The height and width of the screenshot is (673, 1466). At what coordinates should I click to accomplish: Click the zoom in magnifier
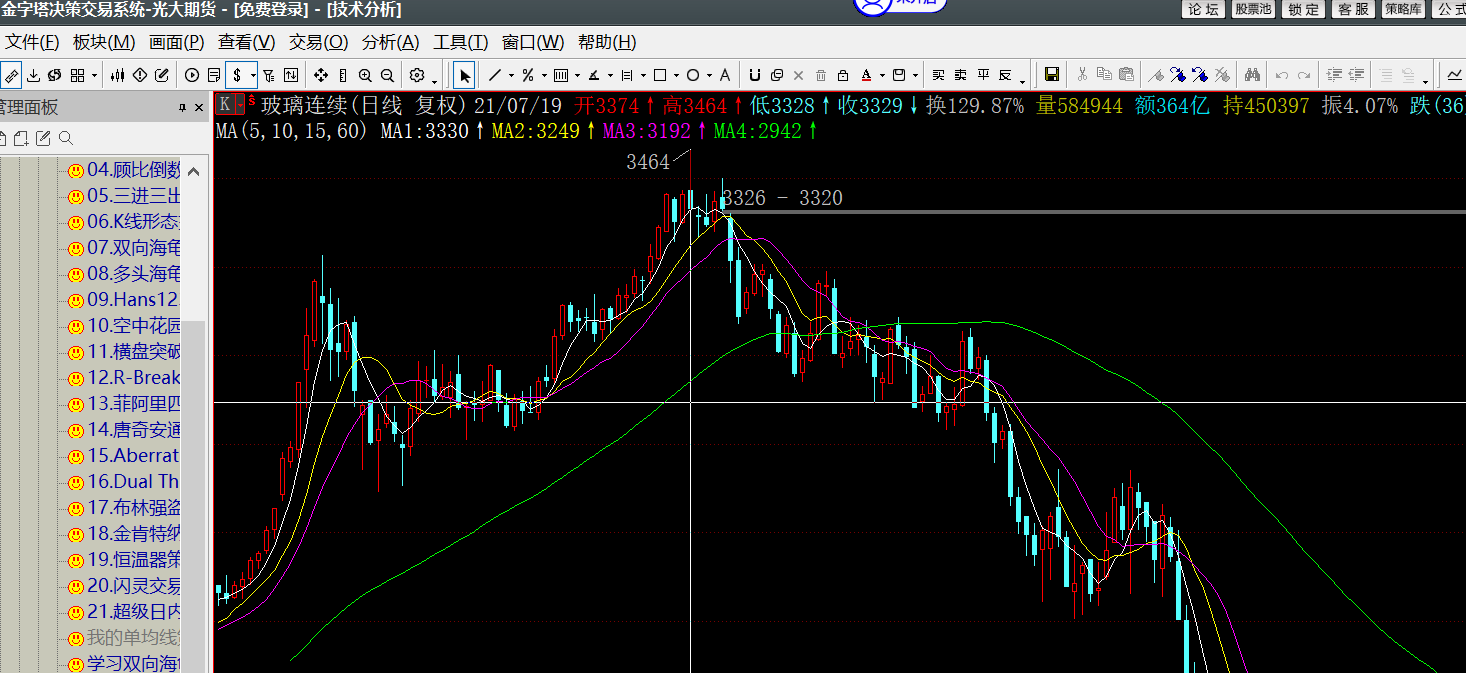tap(365, 75)
